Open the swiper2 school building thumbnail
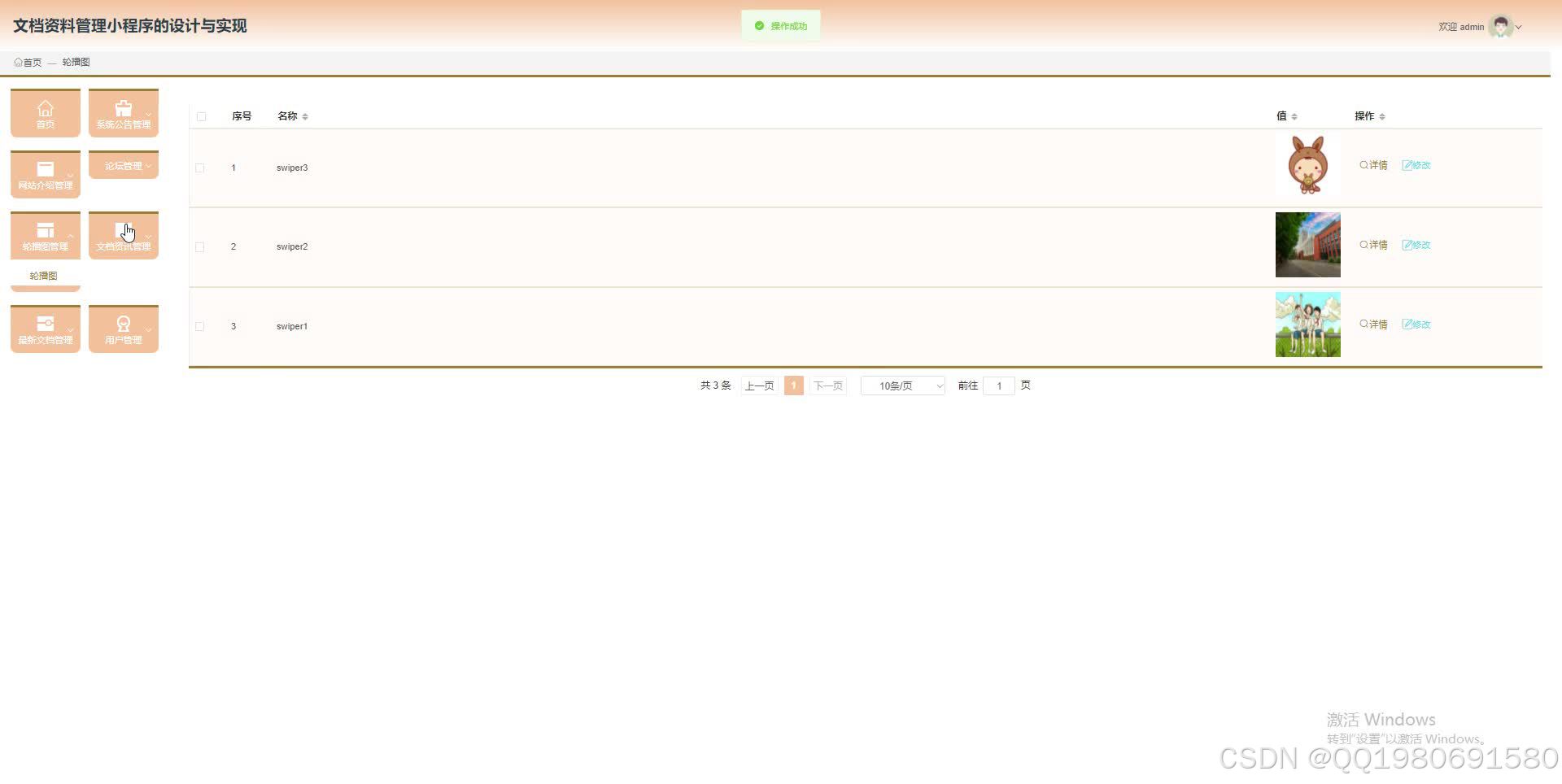 pyautogui.click(x=1308, y=245)
